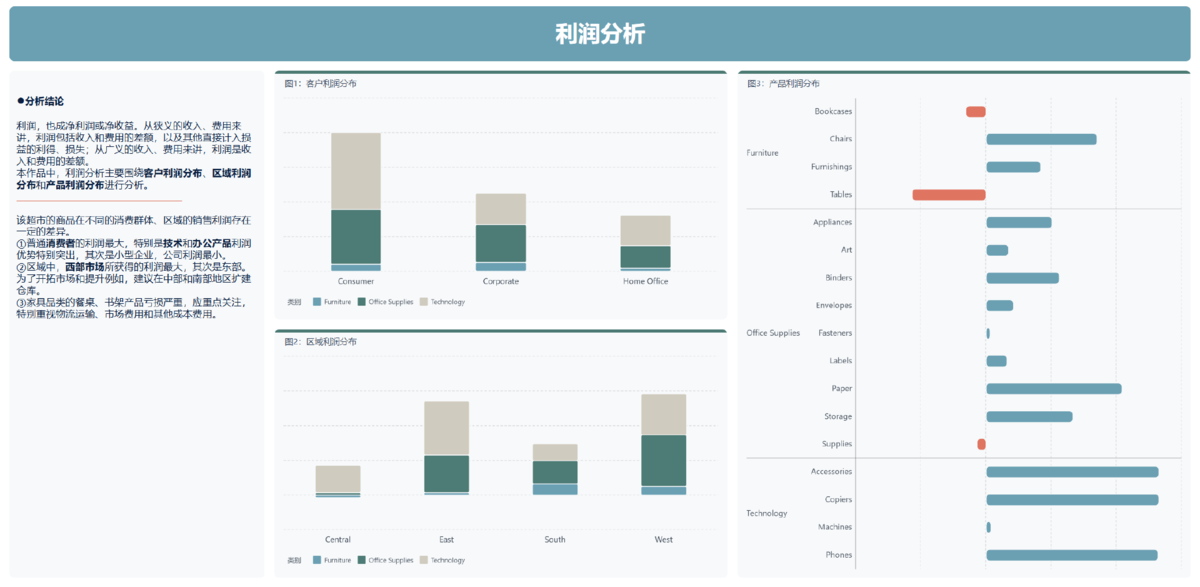This screenshot has height=587, width=1200.
Task: Click Furniture legend swatch in region profit chart
Action: 317,560
